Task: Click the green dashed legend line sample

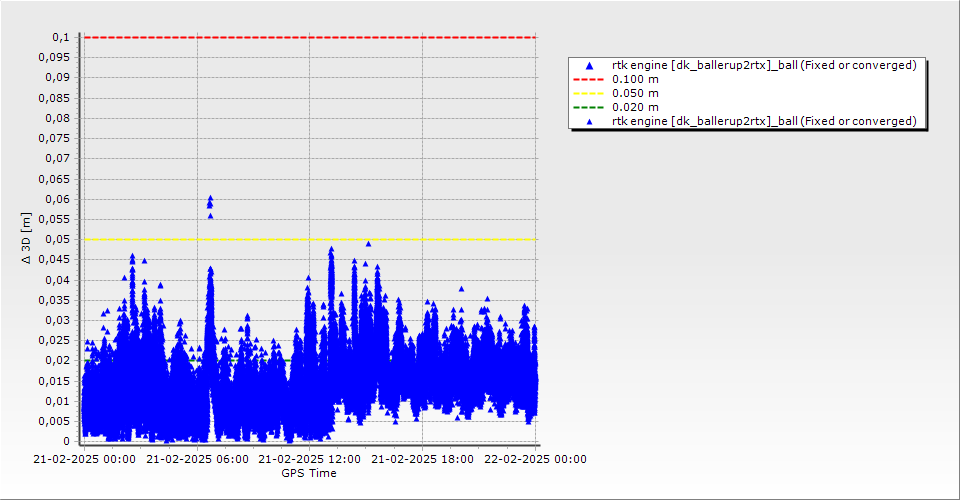Action: [x=588, y=108]
